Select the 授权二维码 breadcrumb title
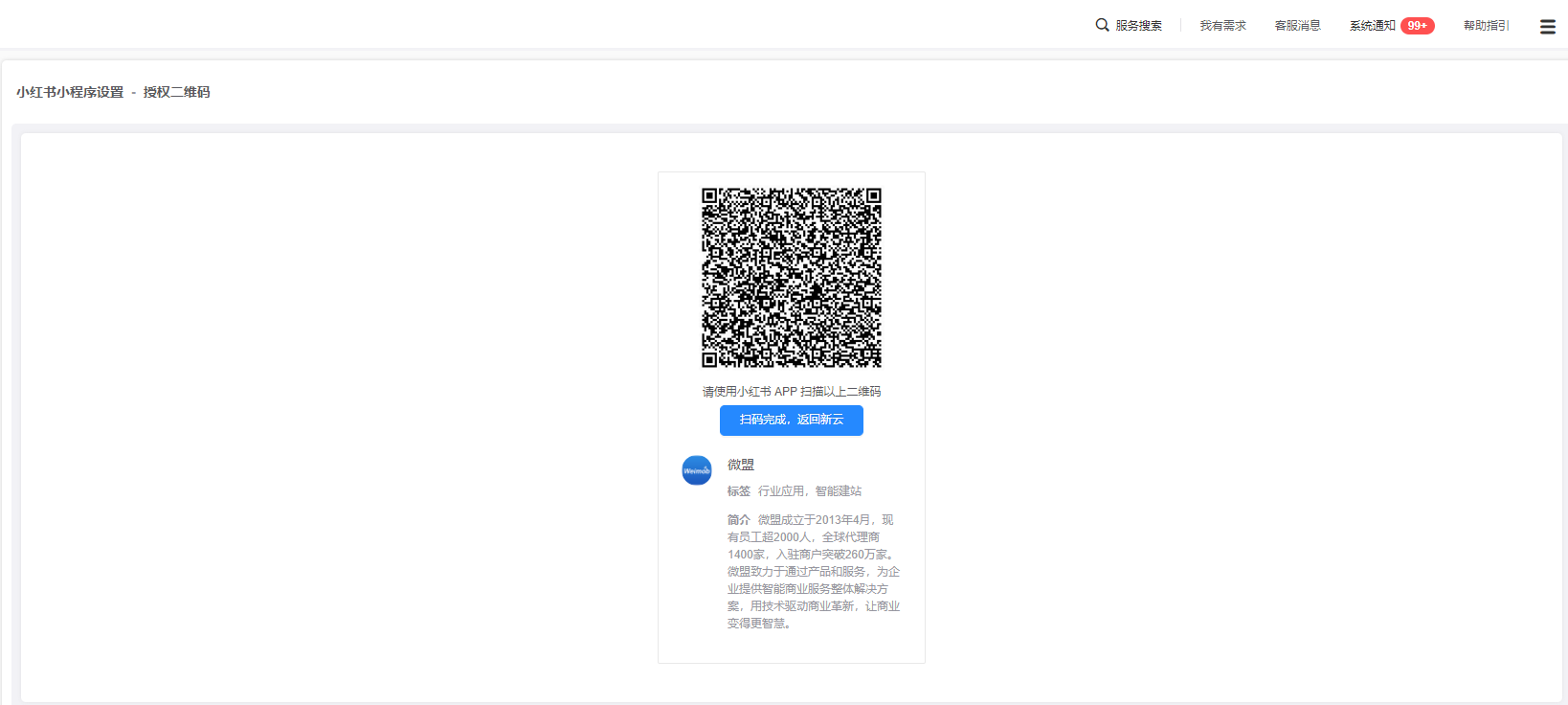Viewport: 1568px width, 705px height. coord(176,92)
